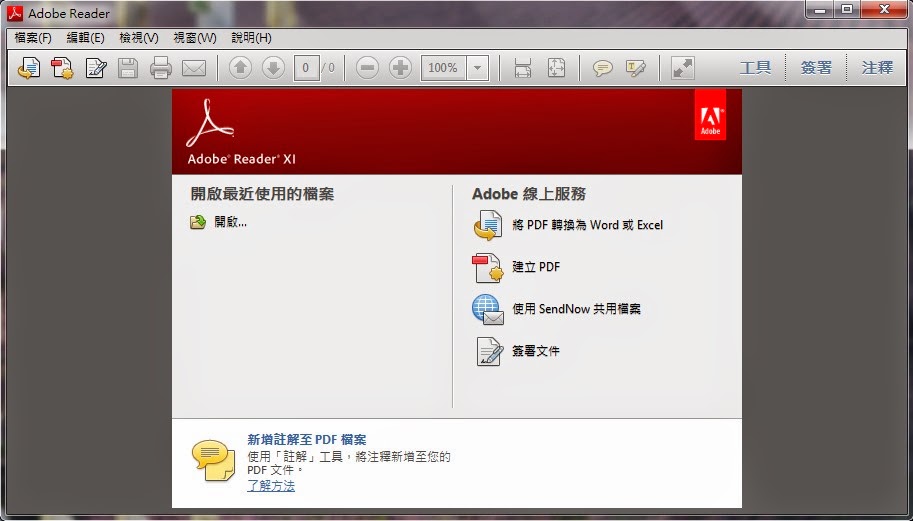Click the Adobe Reader title bar icon

point(15,12)
